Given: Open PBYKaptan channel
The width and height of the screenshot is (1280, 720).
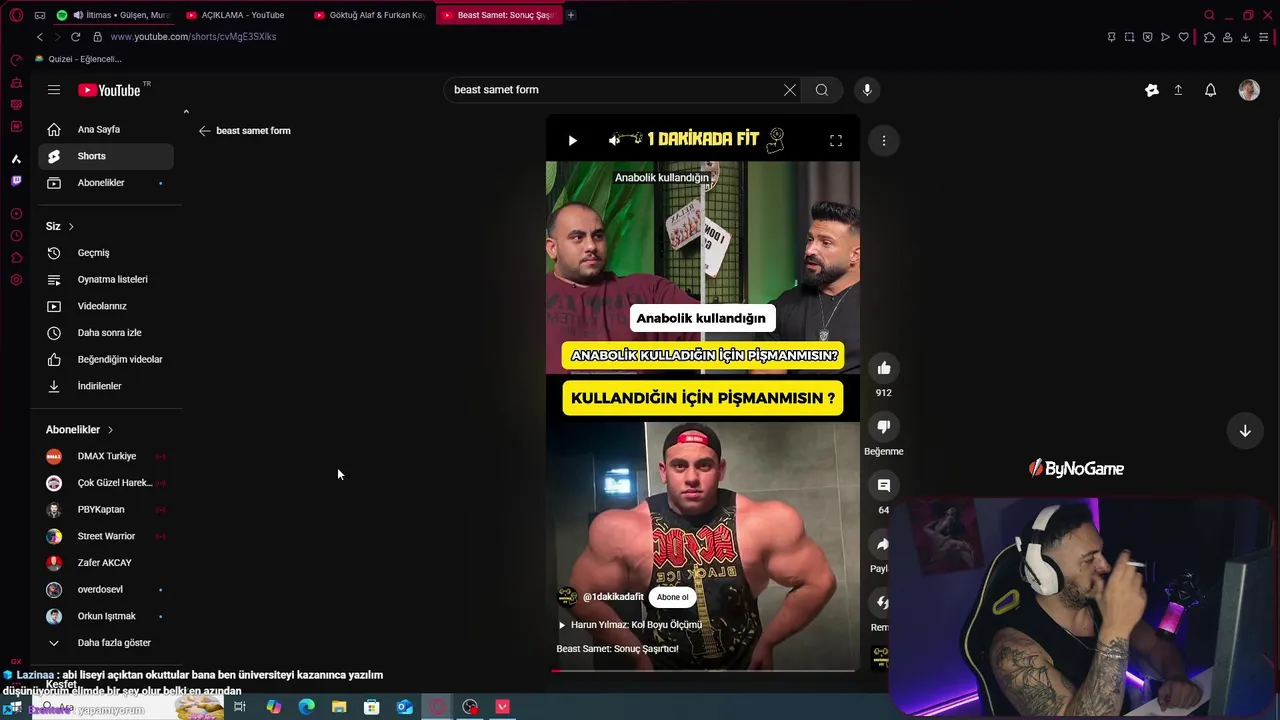Looking at the screenshot, I should (x=106, y=510).
